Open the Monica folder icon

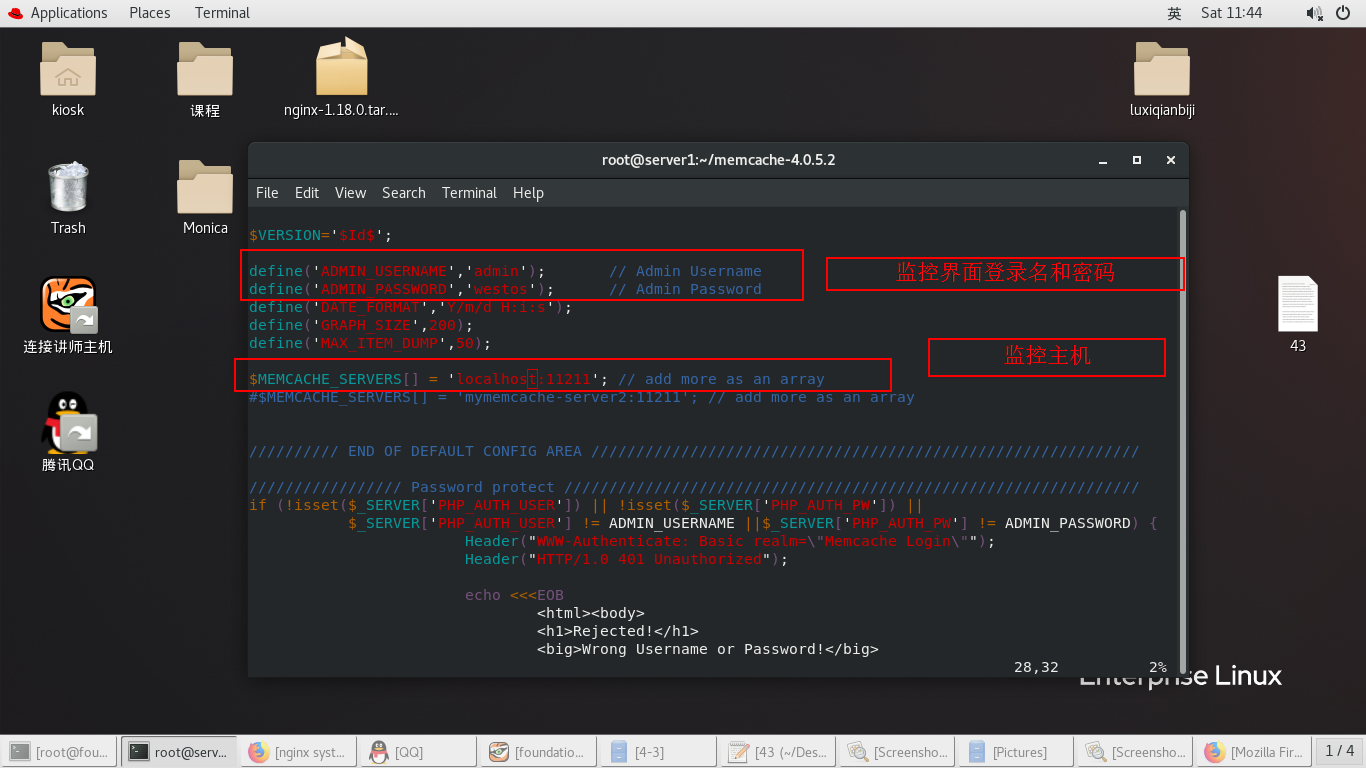205,187
